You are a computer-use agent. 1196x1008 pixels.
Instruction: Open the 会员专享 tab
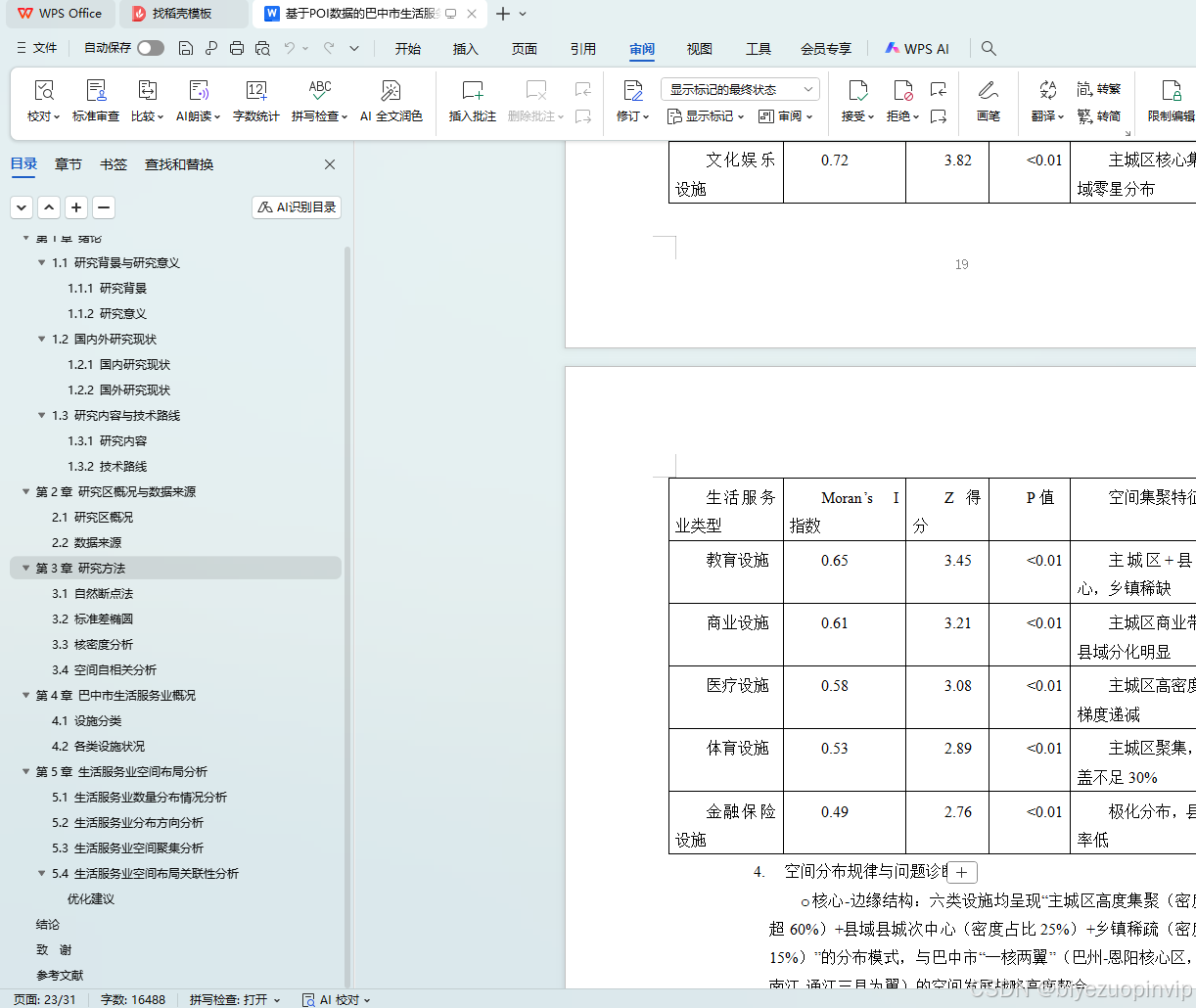click(x=826, y=49)
